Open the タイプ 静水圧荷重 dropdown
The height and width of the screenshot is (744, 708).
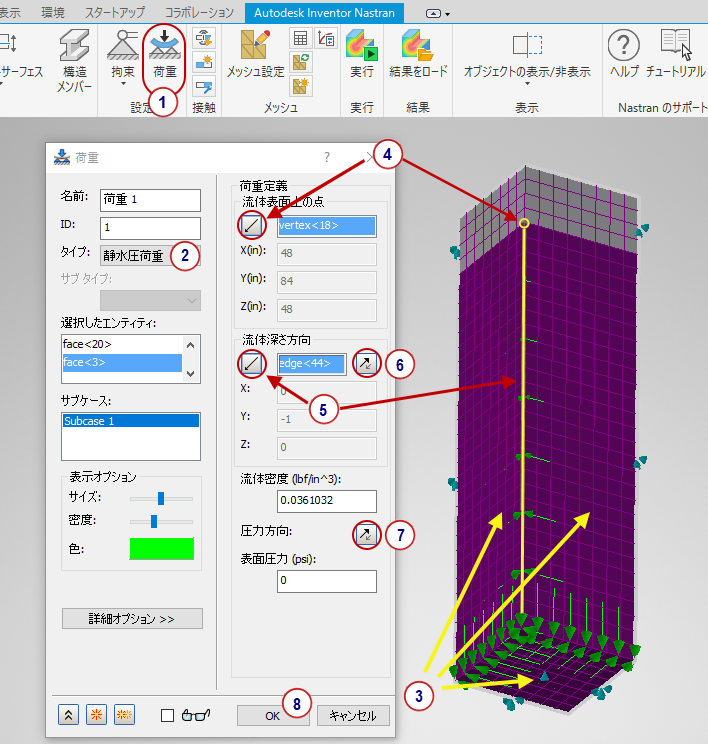[150, 256]
